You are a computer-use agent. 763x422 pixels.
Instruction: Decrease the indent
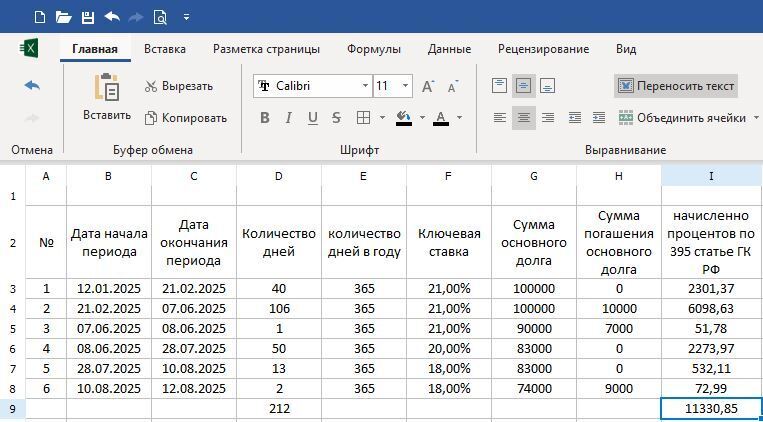[575, 118]
